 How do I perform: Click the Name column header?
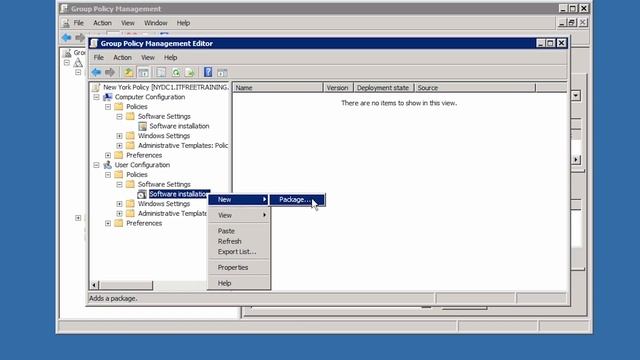(278, 88)
